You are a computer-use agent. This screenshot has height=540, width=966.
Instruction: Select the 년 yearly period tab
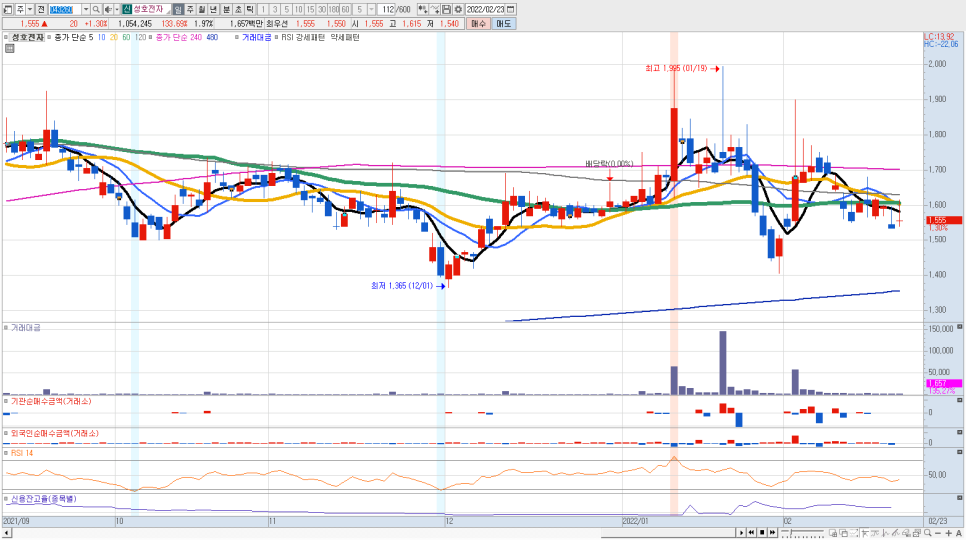point(213,9)
